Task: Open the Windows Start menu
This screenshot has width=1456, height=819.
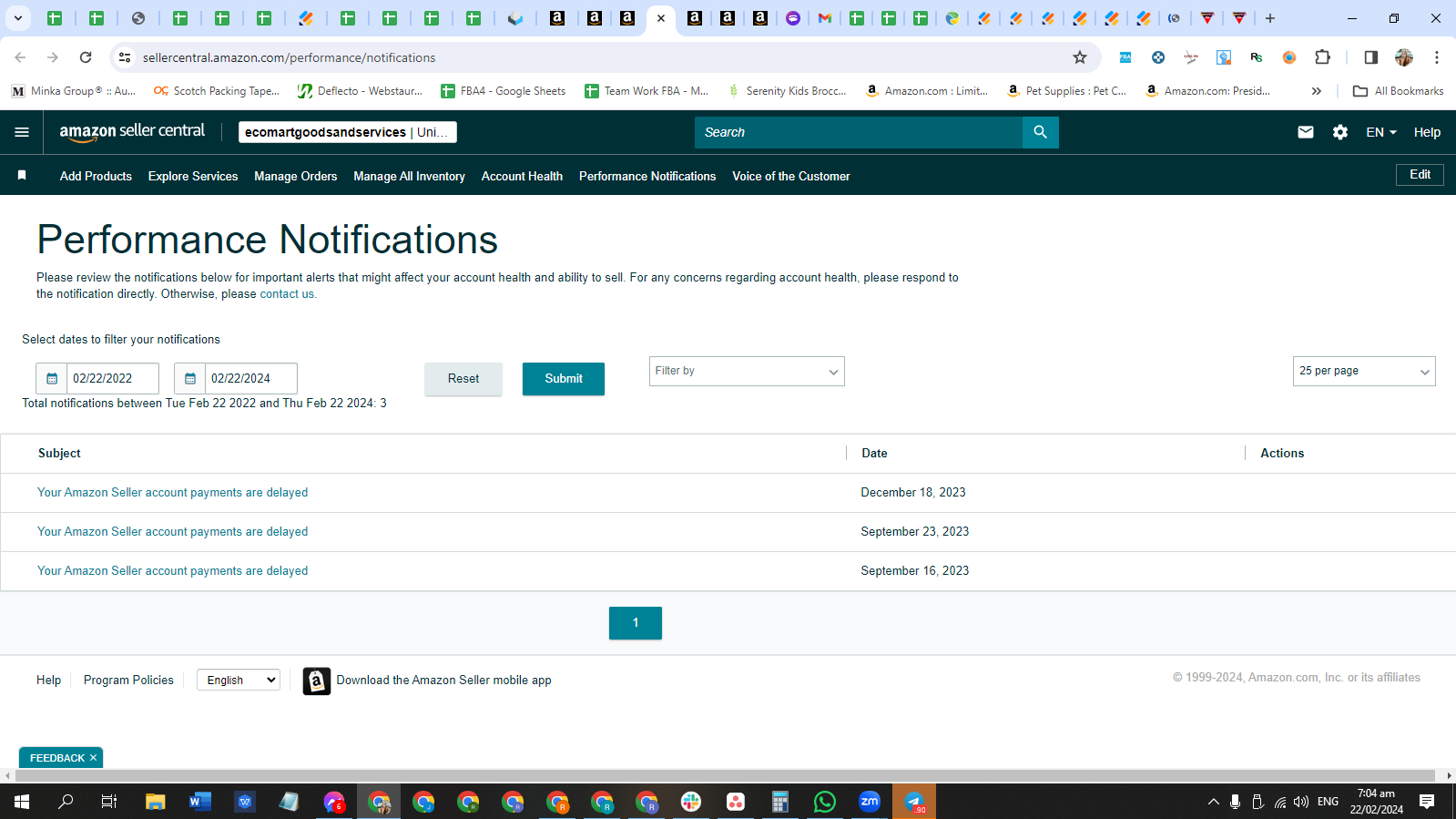Action: pos(22,802)
